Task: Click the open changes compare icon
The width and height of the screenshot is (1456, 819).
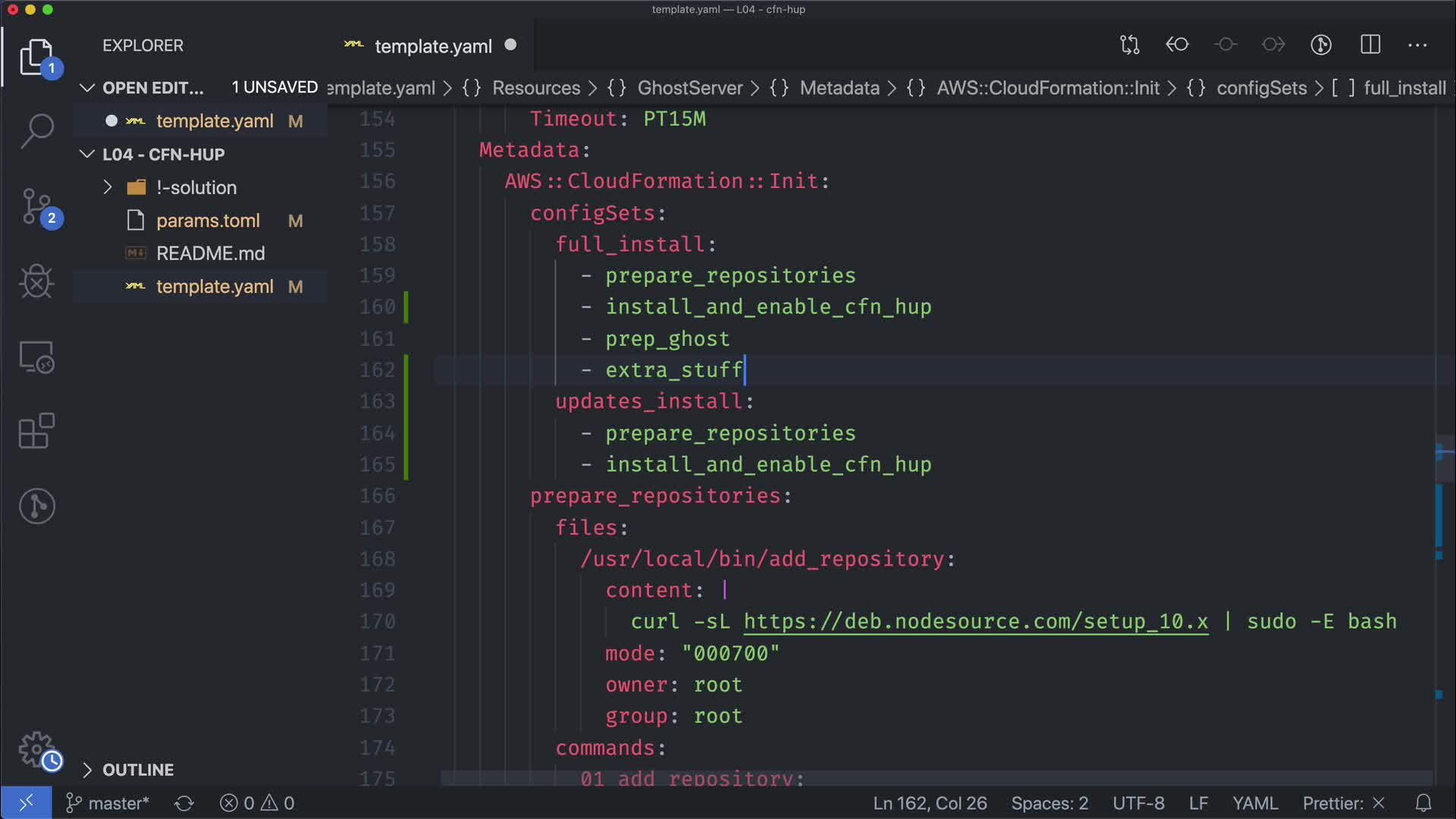Action: 1129,45
